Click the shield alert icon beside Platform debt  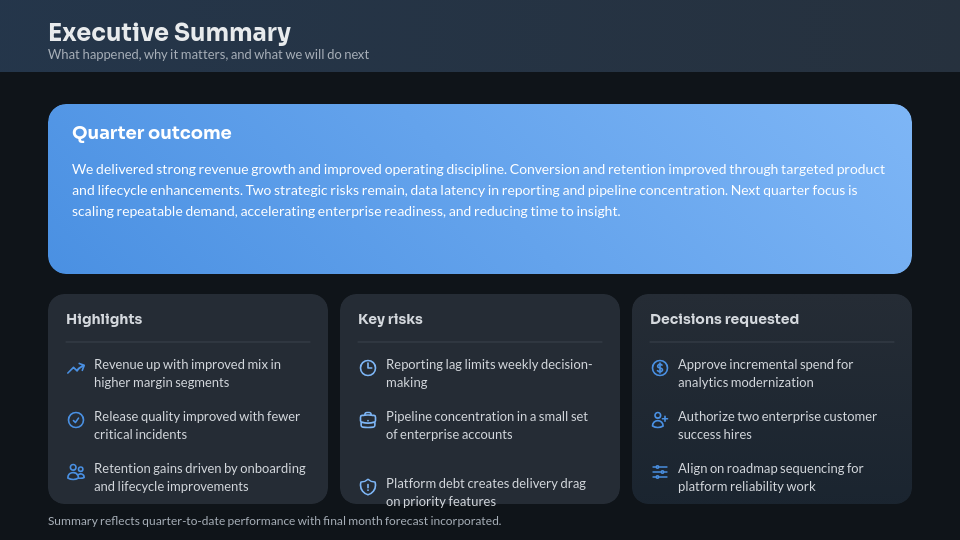[367, 487]
